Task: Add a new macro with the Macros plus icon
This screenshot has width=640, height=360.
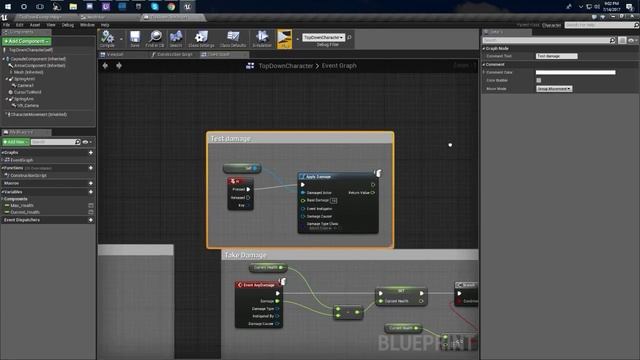Action: coord(91,183)
